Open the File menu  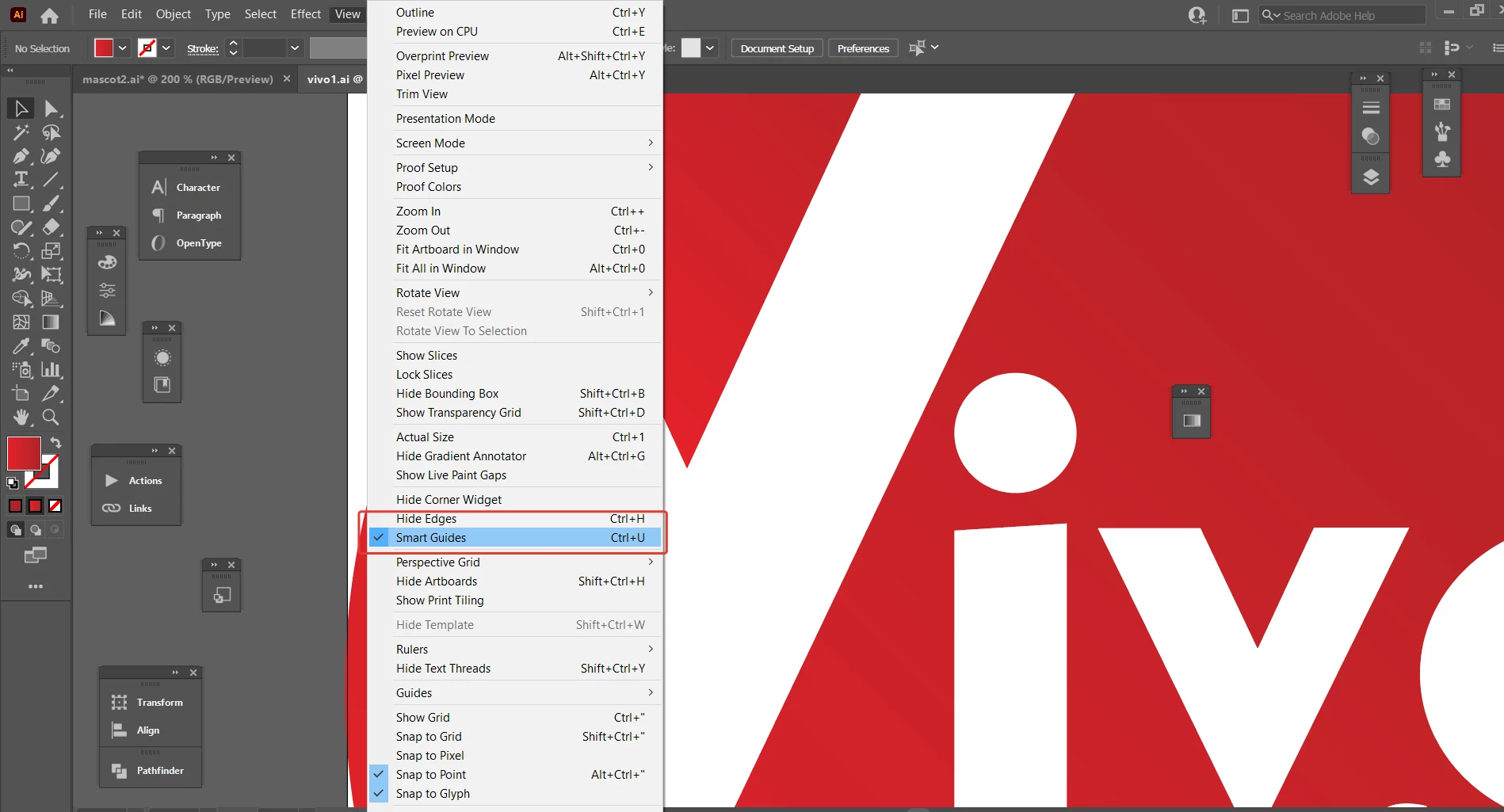(97, 14)
